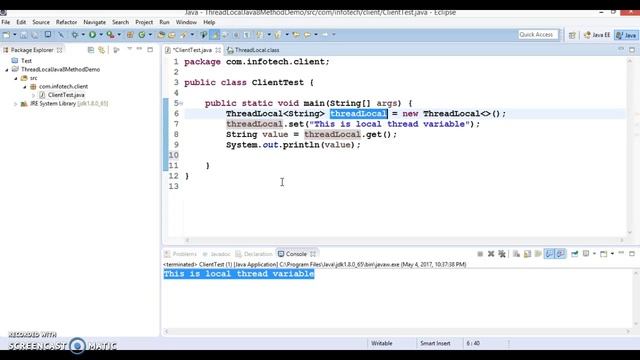Click the editor vertical scrollbar
Screen dimensions: 640x360
tap(630, 147)
